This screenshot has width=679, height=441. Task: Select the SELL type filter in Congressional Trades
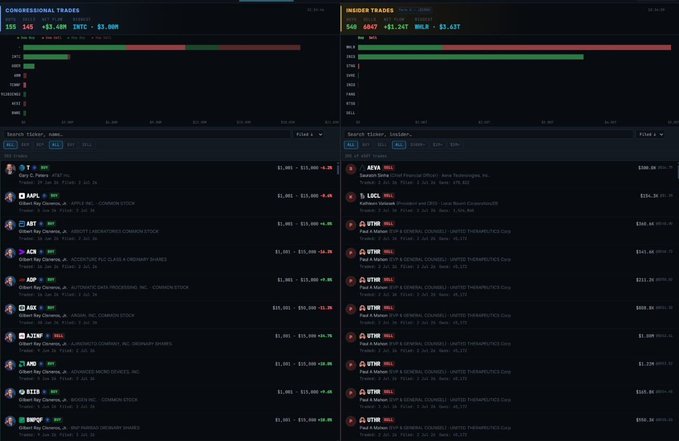click(87, 145)
